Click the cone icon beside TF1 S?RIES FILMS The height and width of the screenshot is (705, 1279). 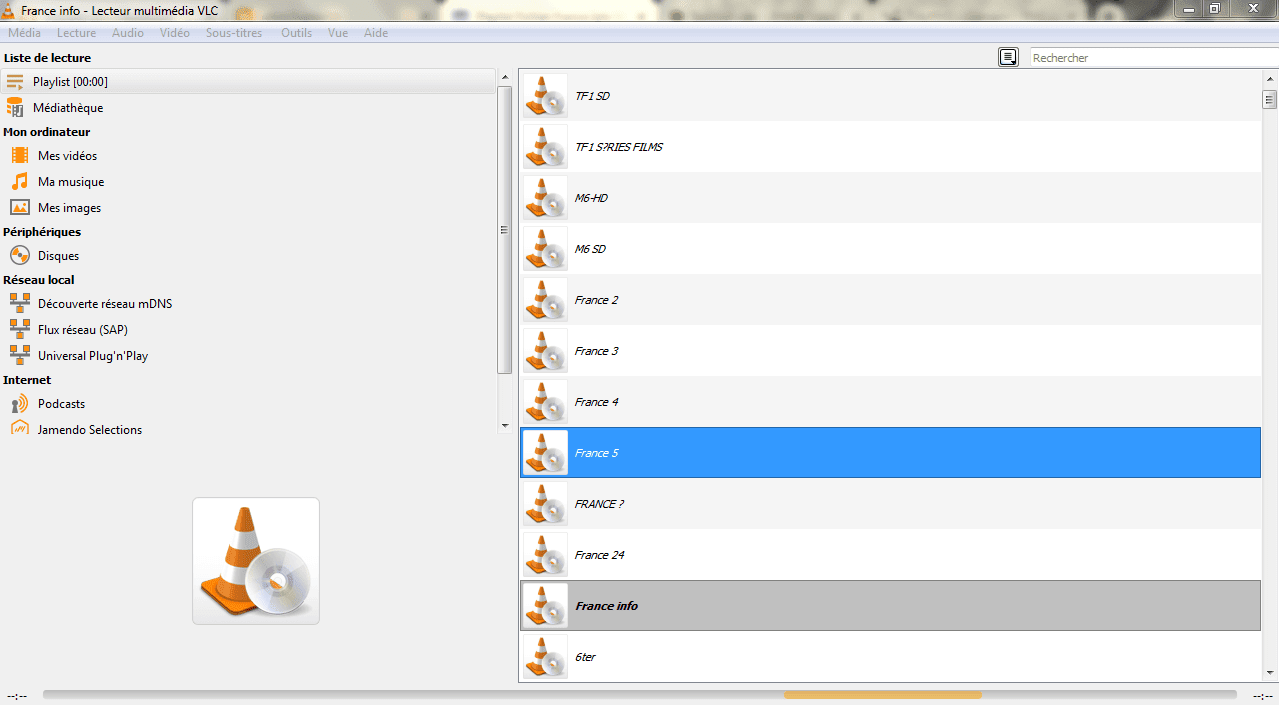[545, 147]
